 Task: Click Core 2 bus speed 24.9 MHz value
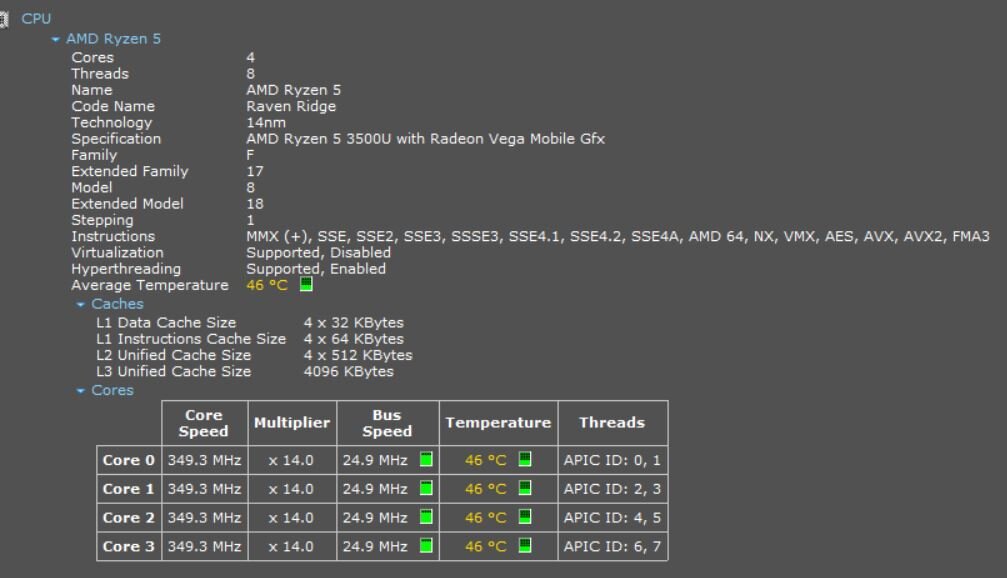tap(375, 518)
